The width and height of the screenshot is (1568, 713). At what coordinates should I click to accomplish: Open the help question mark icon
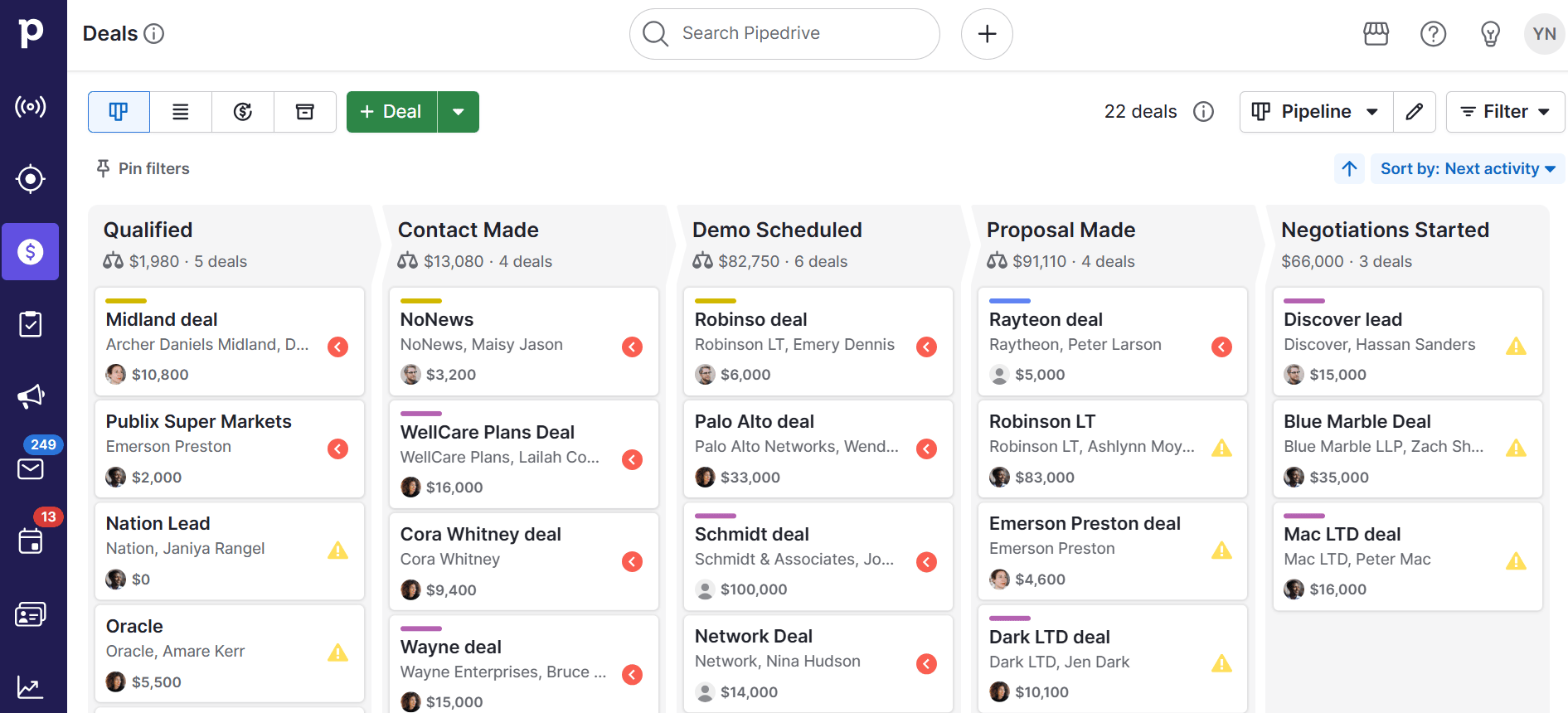click(1434, 33)
